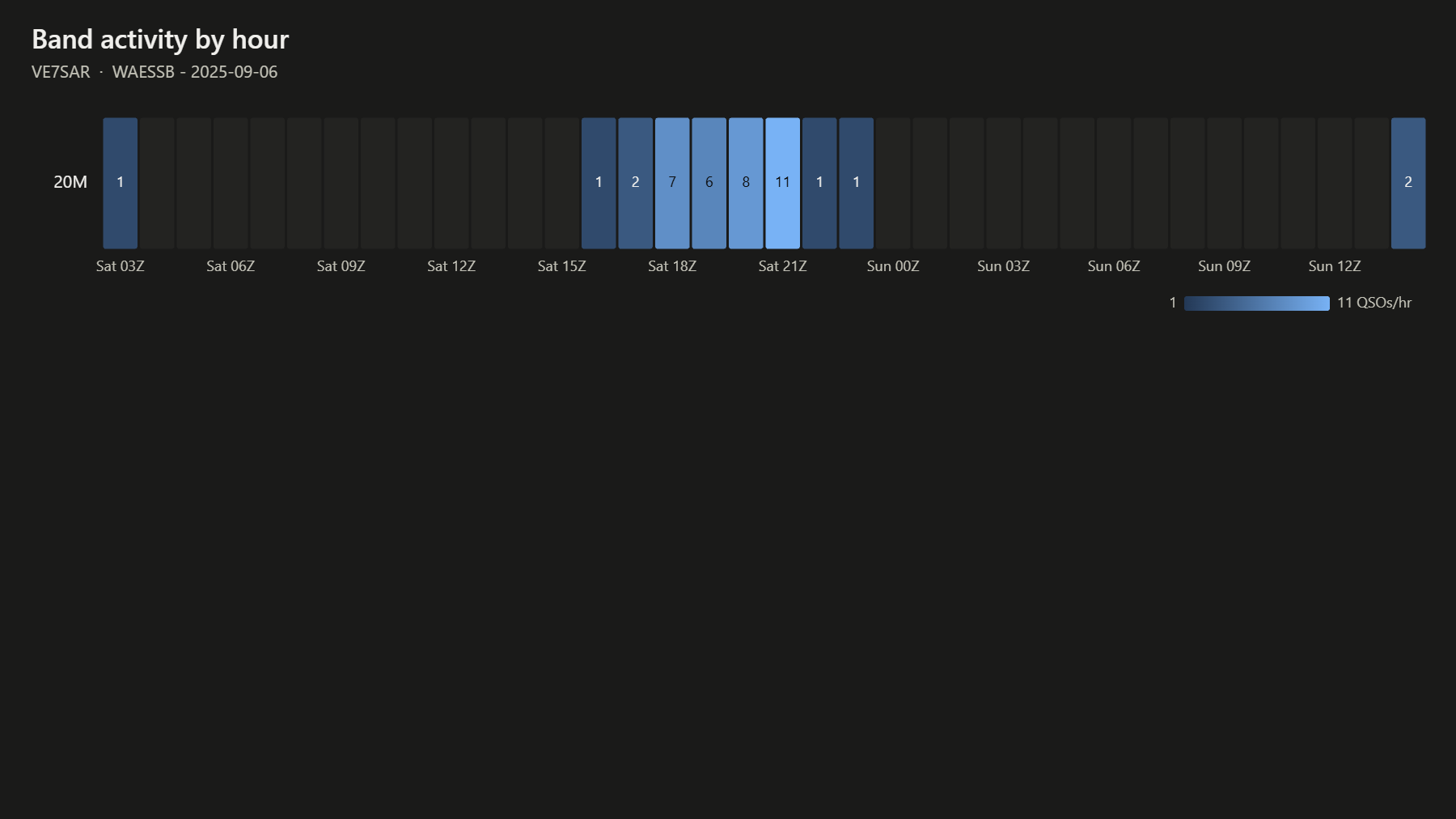Click the Sat 18Z axis label

pos(672,266)
